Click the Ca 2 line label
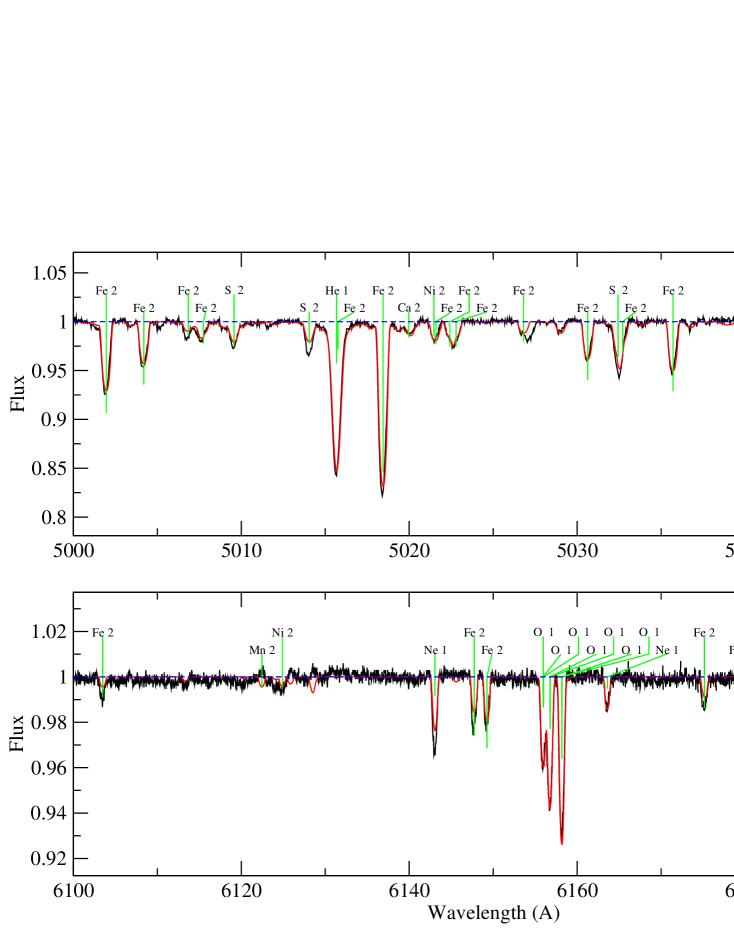The height and width of the screenshot is (949, 734). click(408, 308)
